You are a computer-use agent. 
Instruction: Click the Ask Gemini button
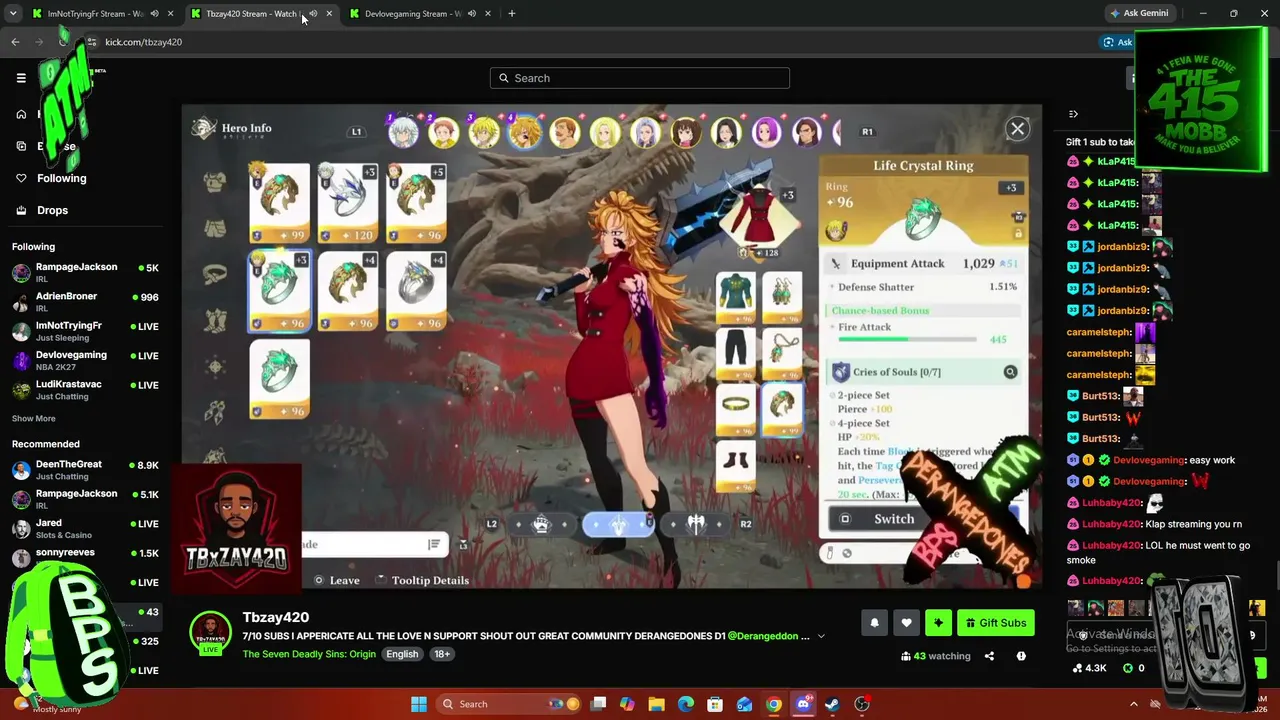click(x=1138, y=14)
